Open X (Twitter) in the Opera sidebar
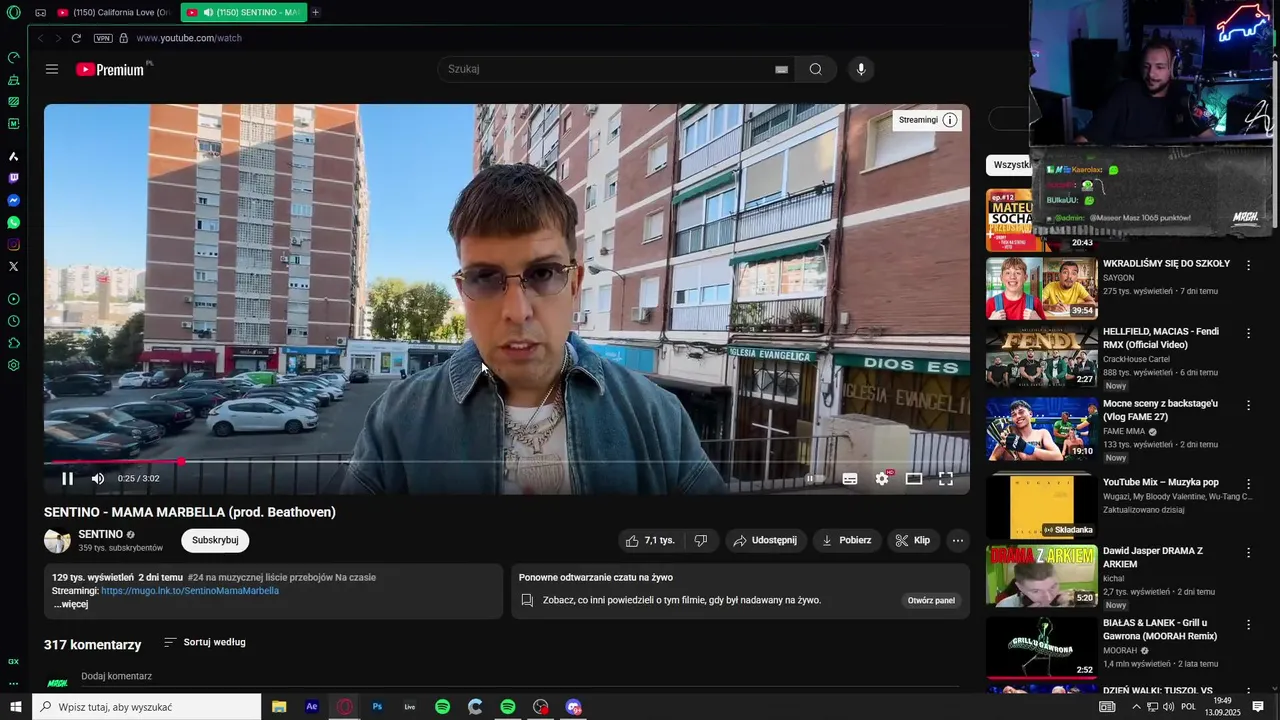Screen dimensions: 1280x720 point(13,267)
